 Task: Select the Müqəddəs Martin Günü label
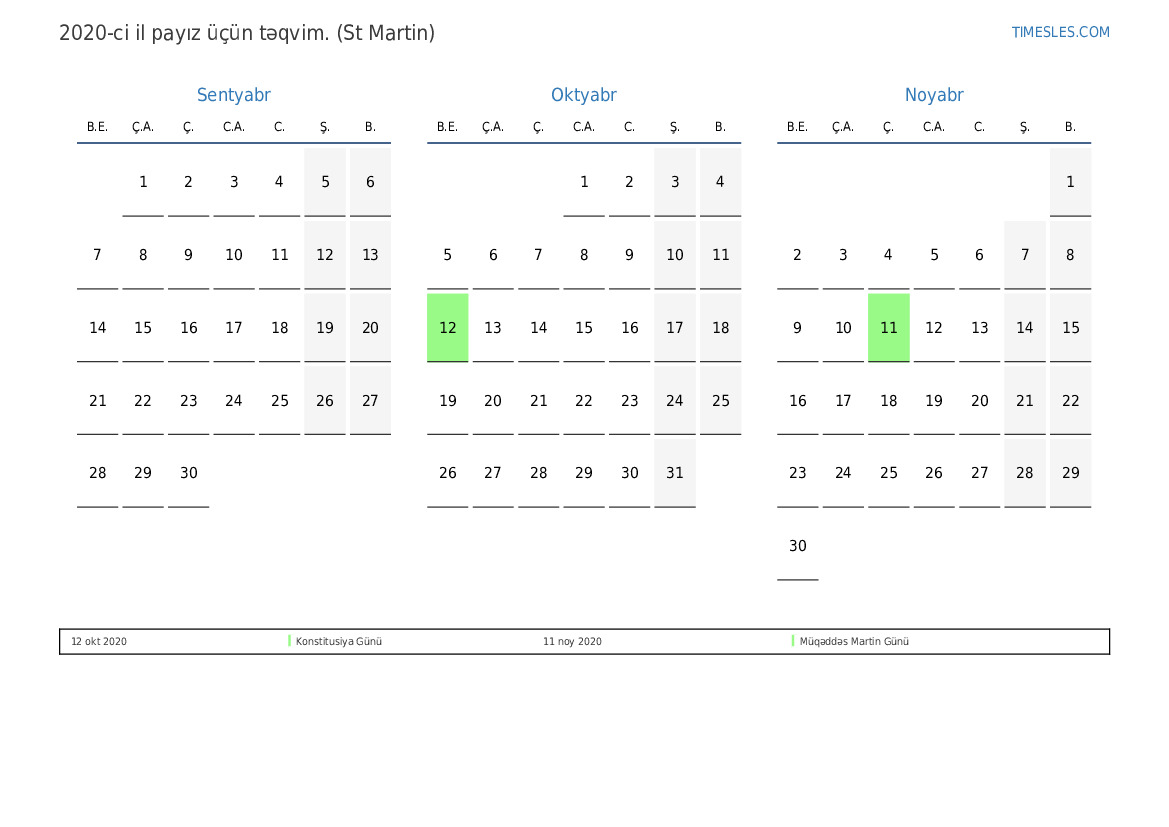tap(854, 641)
